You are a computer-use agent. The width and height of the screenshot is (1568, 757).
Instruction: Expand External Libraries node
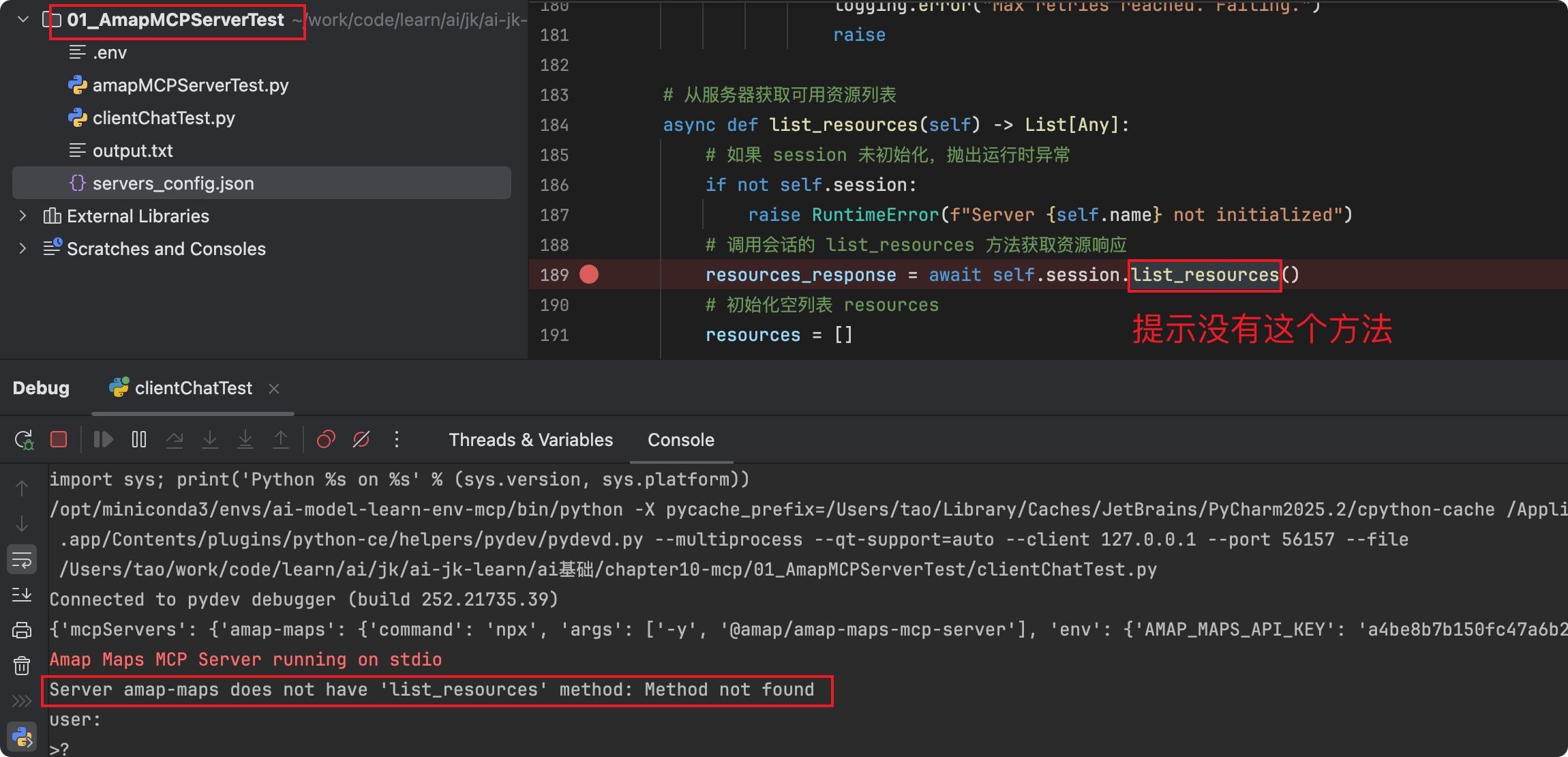point(23,216)
